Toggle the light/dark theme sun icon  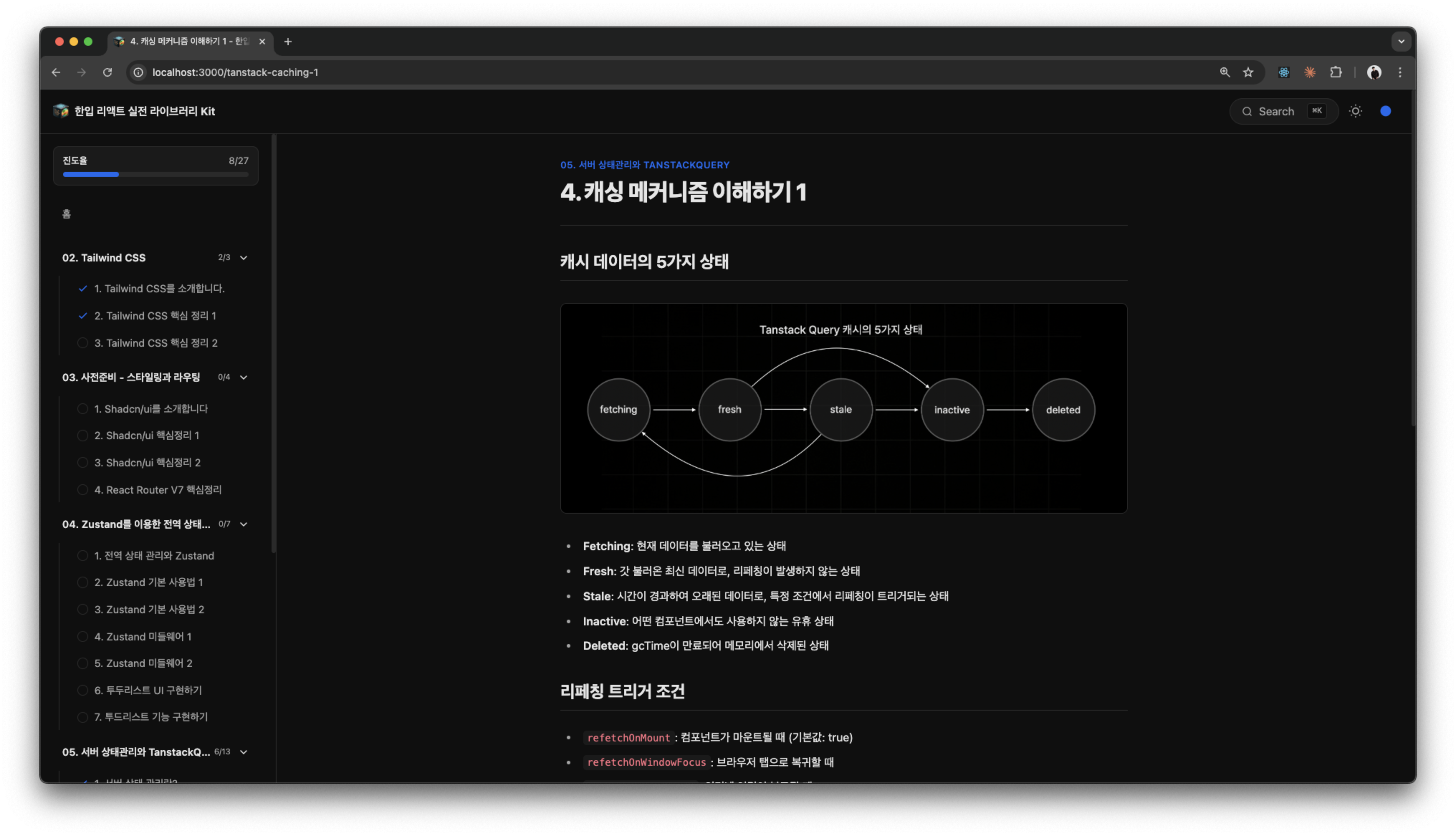click(1356, 111)
